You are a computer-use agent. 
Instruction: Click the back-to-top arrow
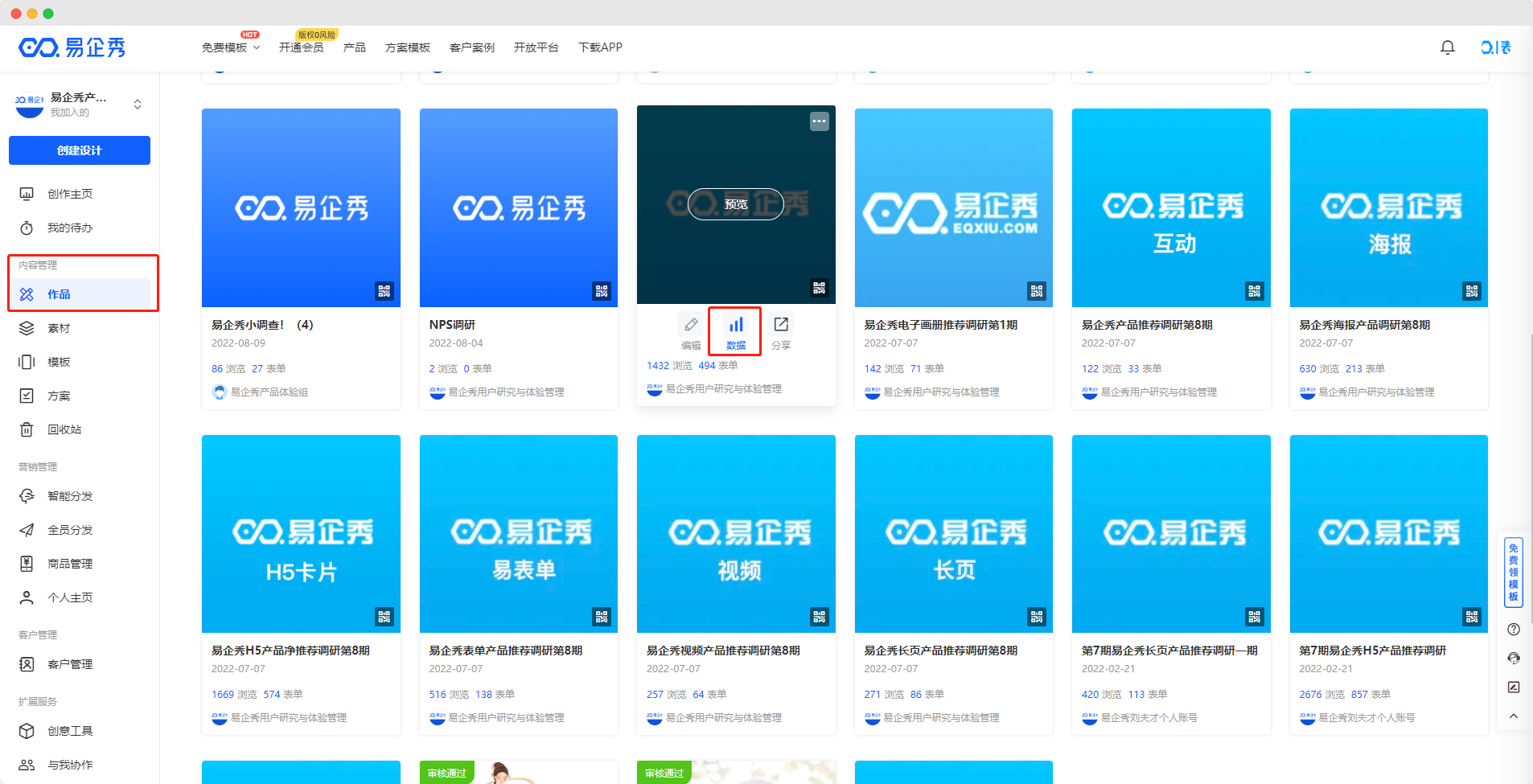click(x=1514, y=716)
